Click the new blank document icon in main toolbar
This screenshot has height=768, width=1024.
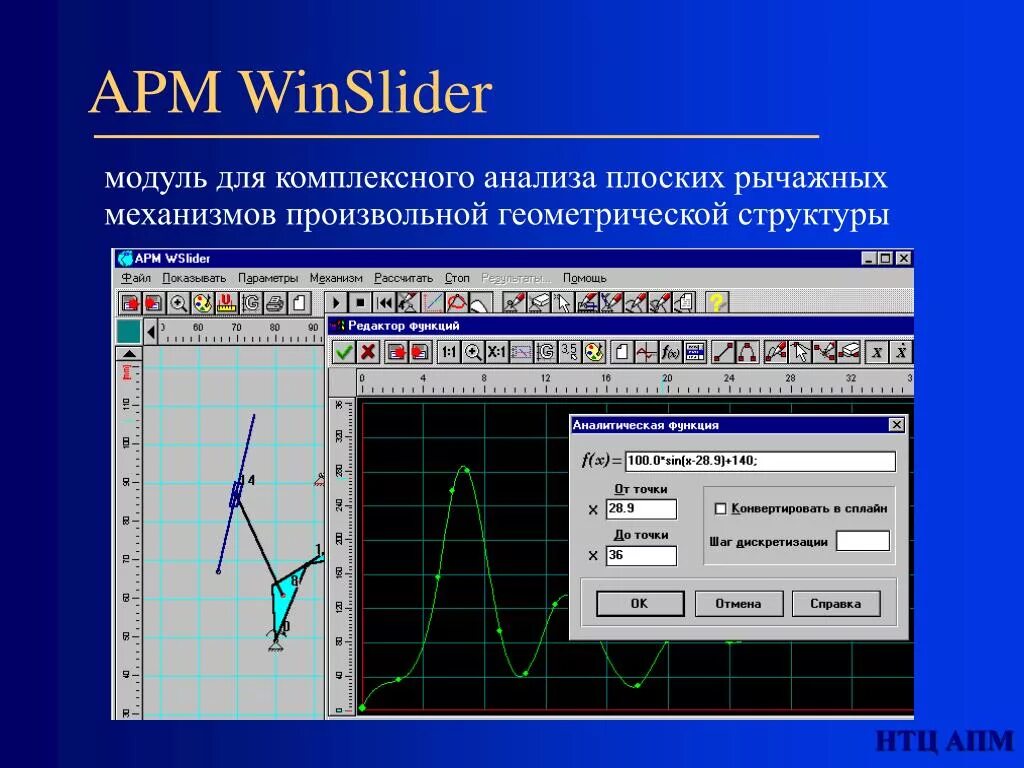[x=299, y=303]
